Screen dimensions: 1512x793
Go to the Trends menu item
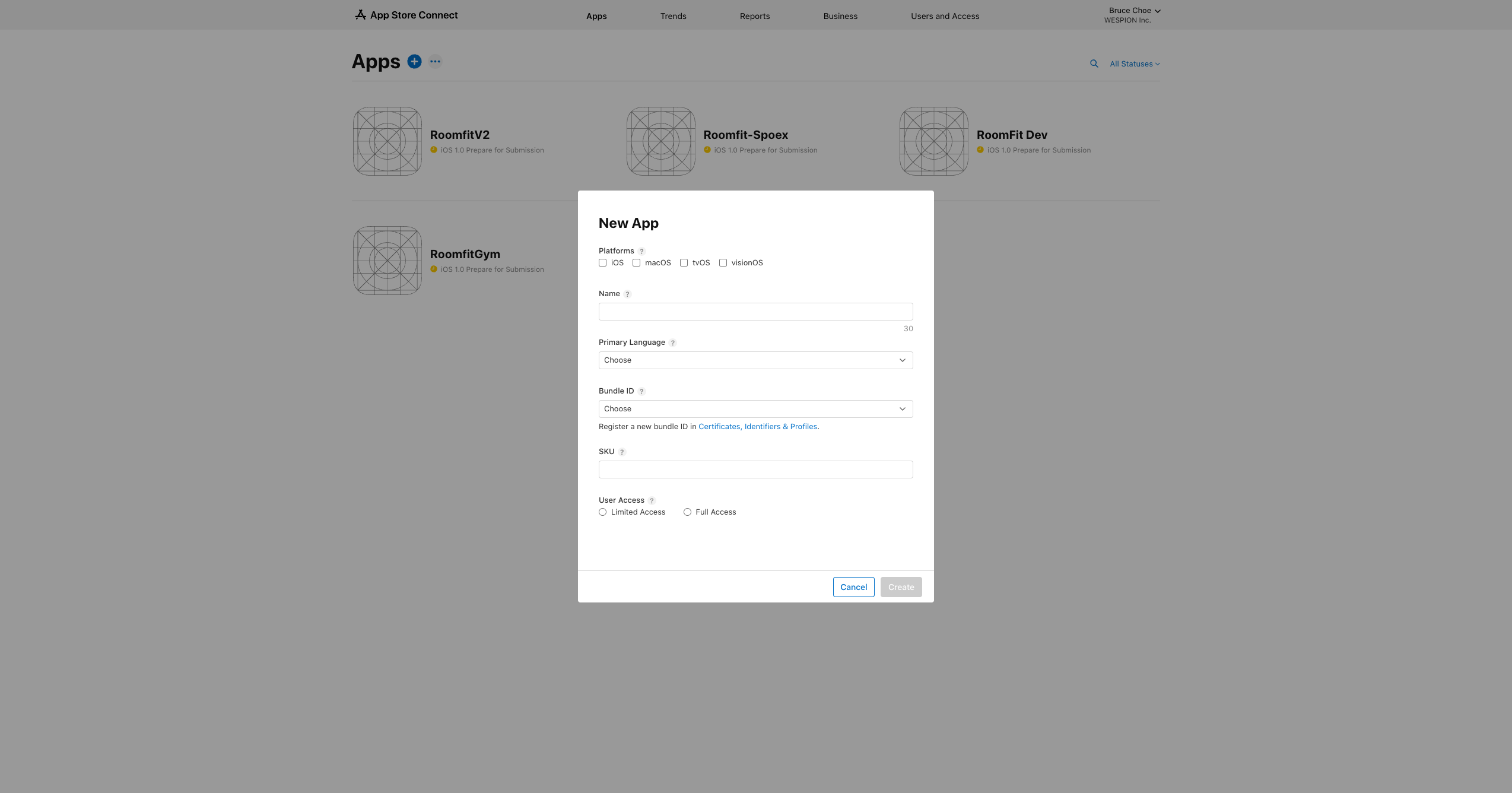[673, 16]
